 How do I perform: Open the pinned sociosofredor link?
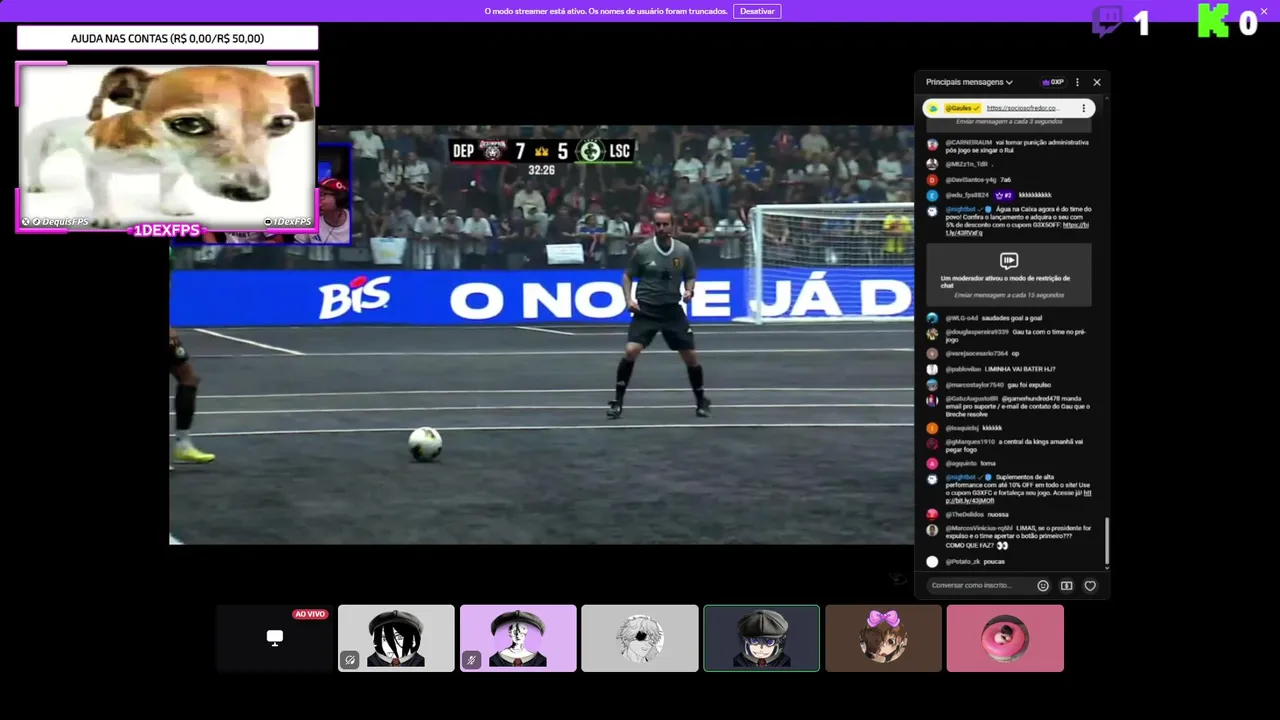coord(1022,108)
